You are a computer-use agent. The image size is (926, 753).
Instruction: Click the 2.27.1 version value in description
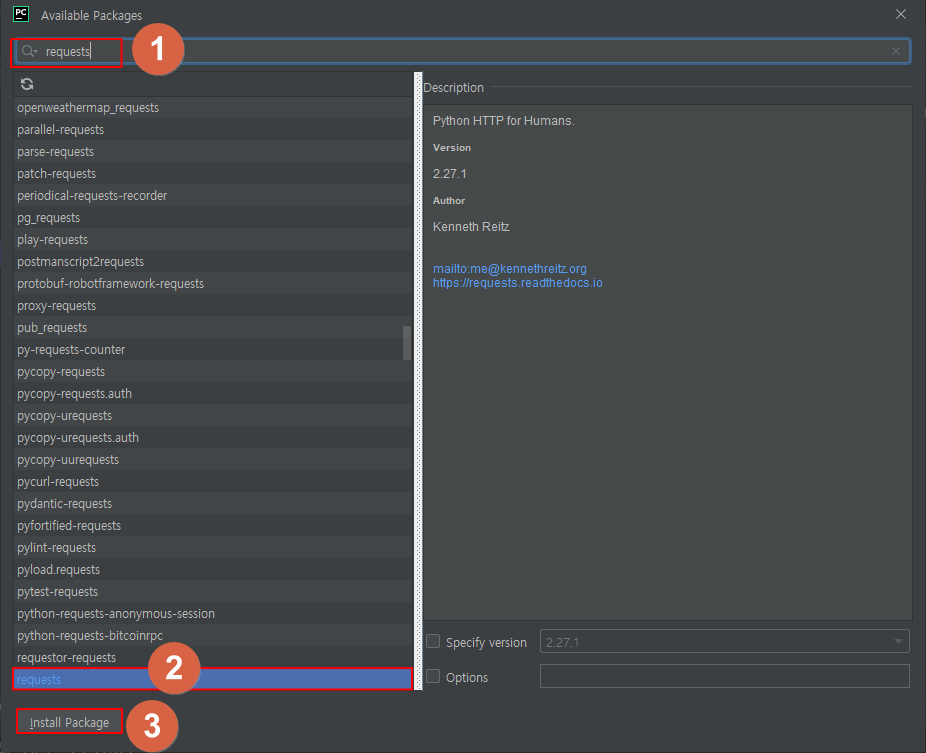point(449,174)
